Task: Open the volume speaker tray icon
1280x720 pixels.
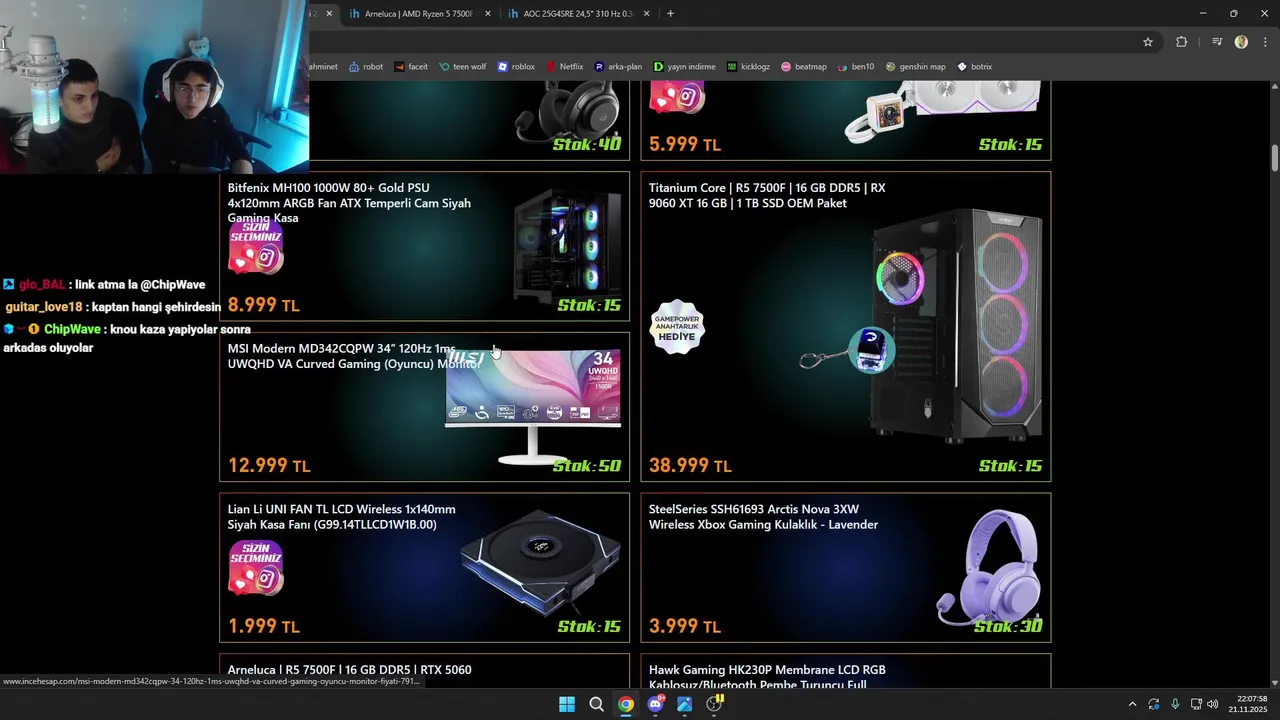Action: click(1213, 704)
